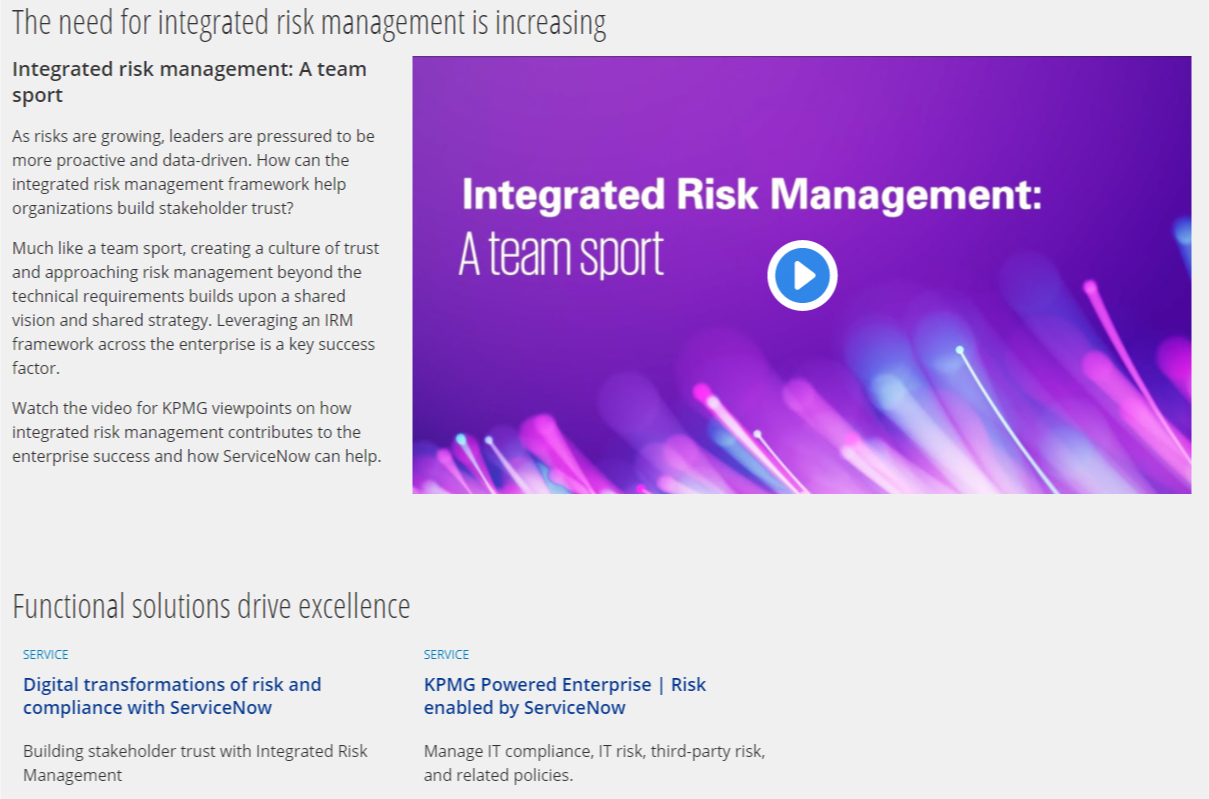Click paragraph starting 'As risks are growing'
This screenshot has width=1209, height=799.
(194, 172)
